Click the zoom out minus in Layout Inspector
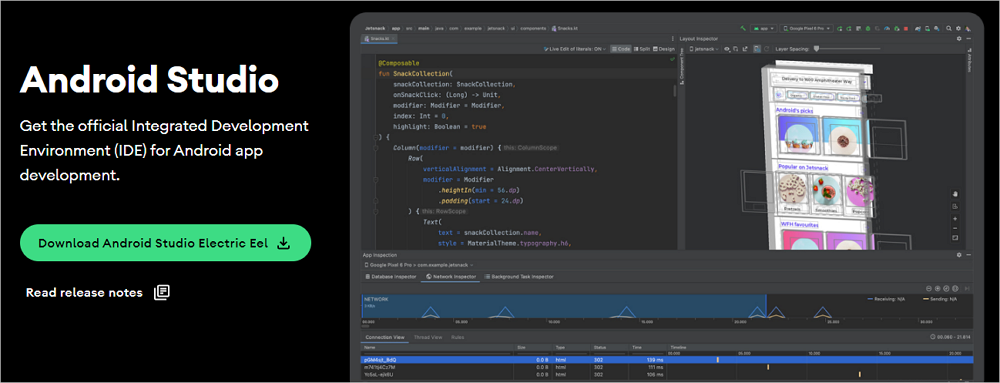Viewport: 1000px width, 383px height. [955, 228]
